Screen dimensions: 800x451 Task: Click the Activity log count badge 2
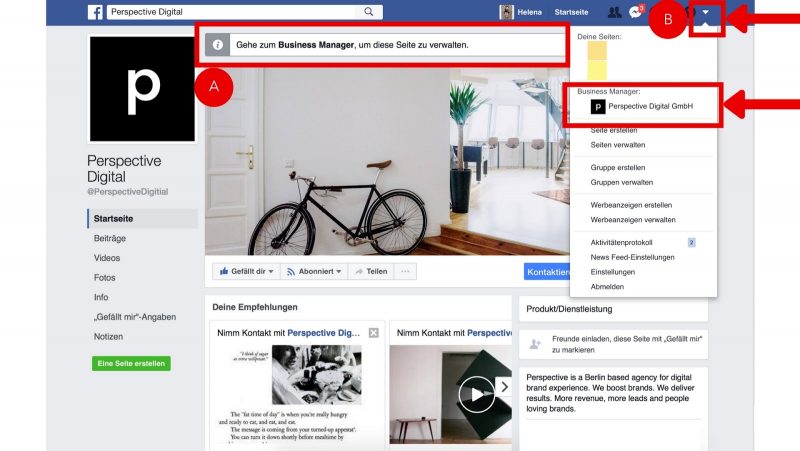(x=691, y=242)
